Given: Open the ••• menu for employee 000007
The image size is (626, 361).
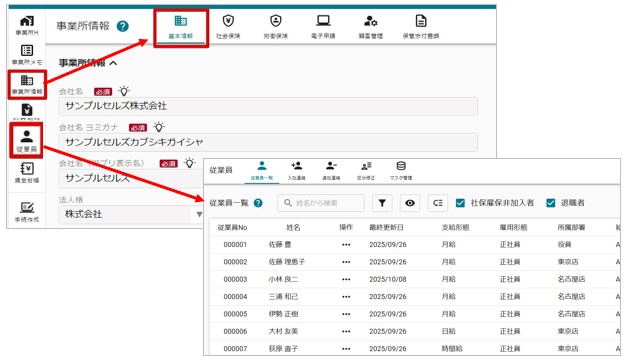Looking at the screenshot, I should coord(346,349).
